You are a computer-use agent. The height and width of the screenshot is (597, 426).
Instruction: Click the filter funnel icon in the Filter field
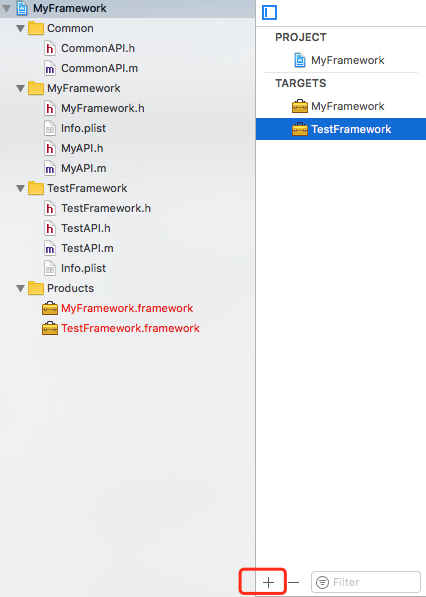322,582
